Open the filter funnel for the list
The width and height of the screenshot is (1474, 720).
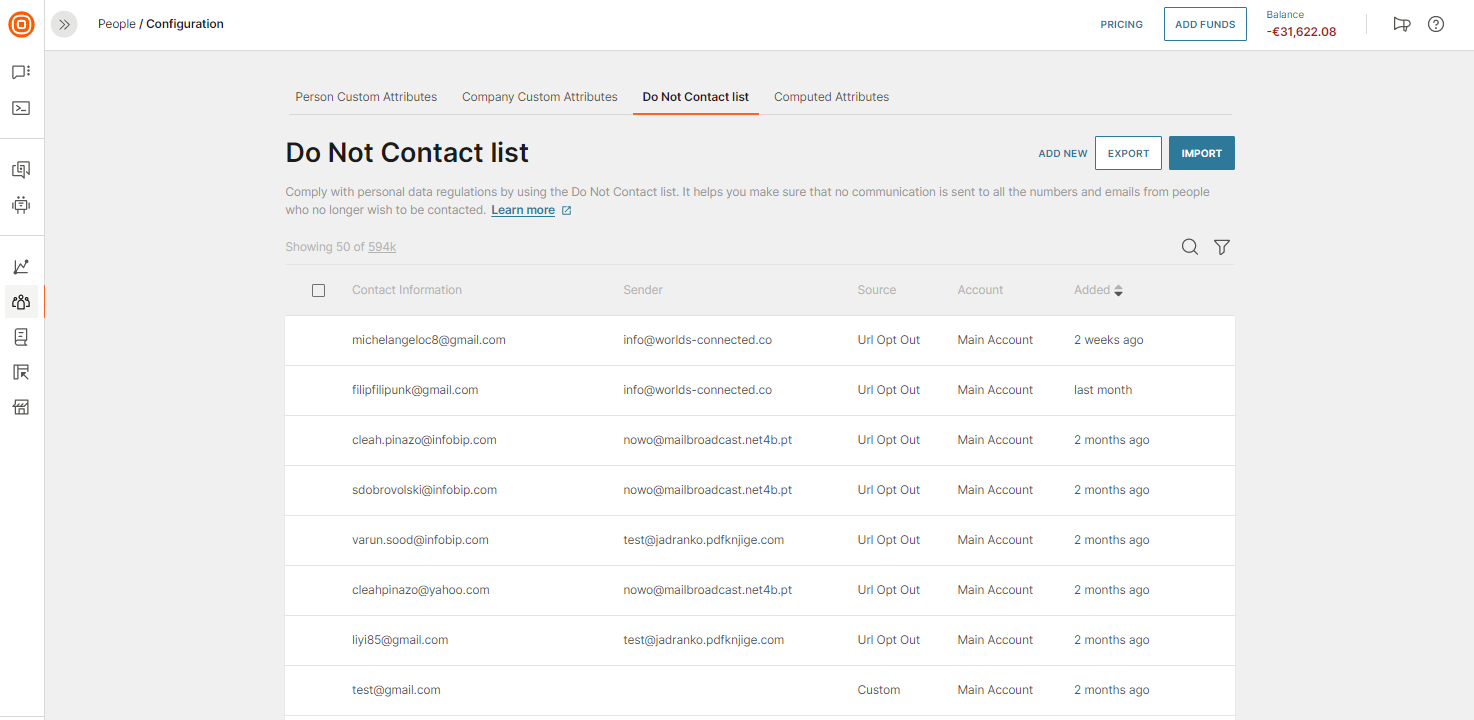click(1221, 247)
